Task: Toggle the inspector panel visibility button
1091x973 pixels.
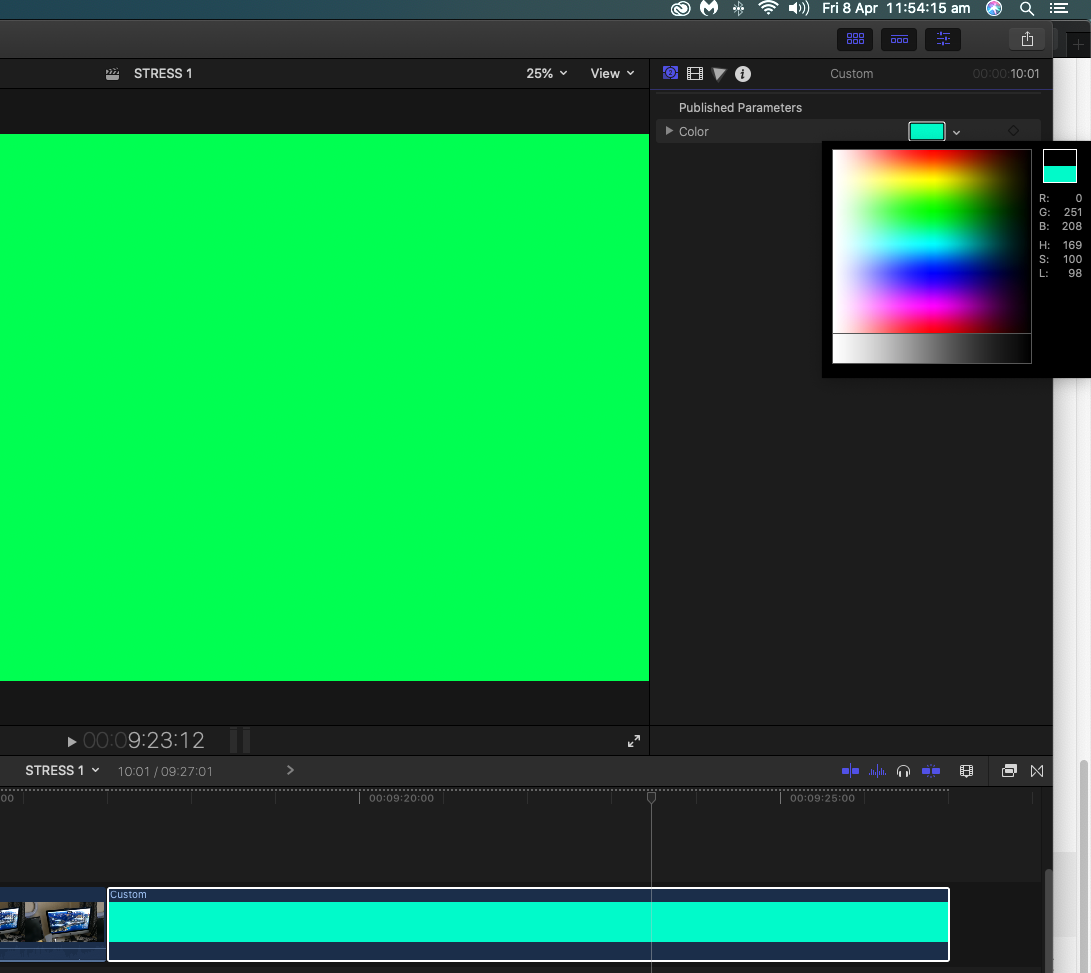Action: [943, 39]
